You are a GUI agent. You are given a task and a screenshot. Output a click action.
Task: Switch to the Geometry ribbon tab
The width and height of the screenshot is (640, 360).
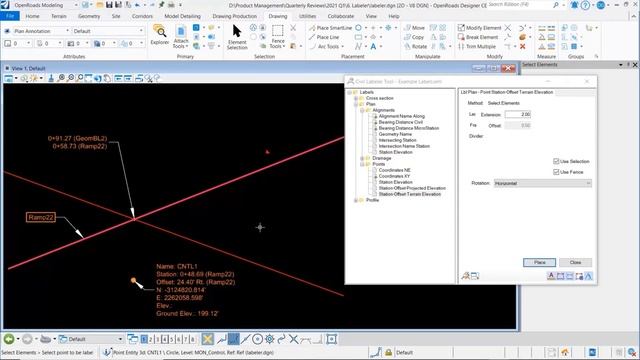[x=89, y=16]
